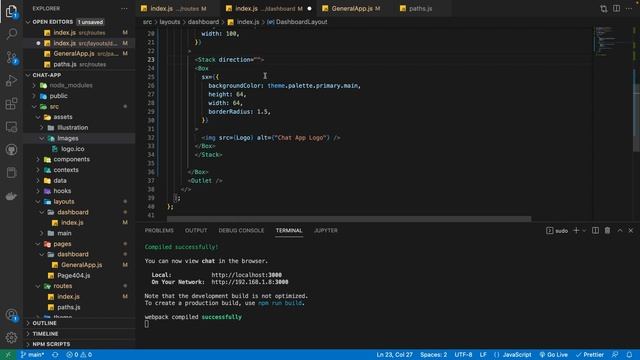
Task: Change JavaScript language mode in status bar
Action: tap(517, 355)
